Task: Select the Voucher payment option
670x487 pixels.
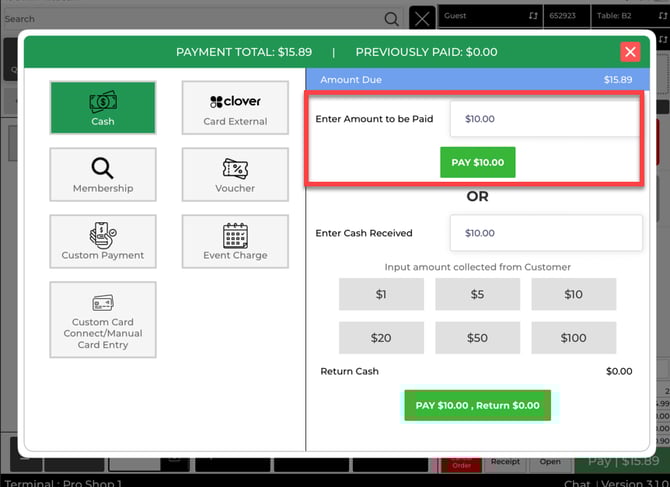Action: click(x=235, y=175)
